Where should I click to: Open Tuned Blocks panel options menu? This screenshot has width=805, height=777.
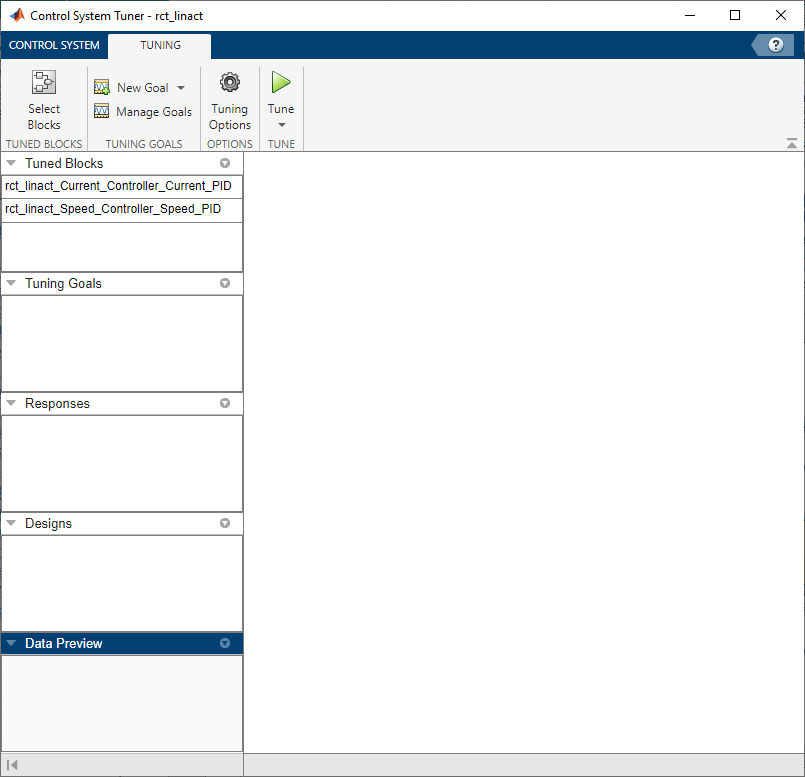[225, 163]
